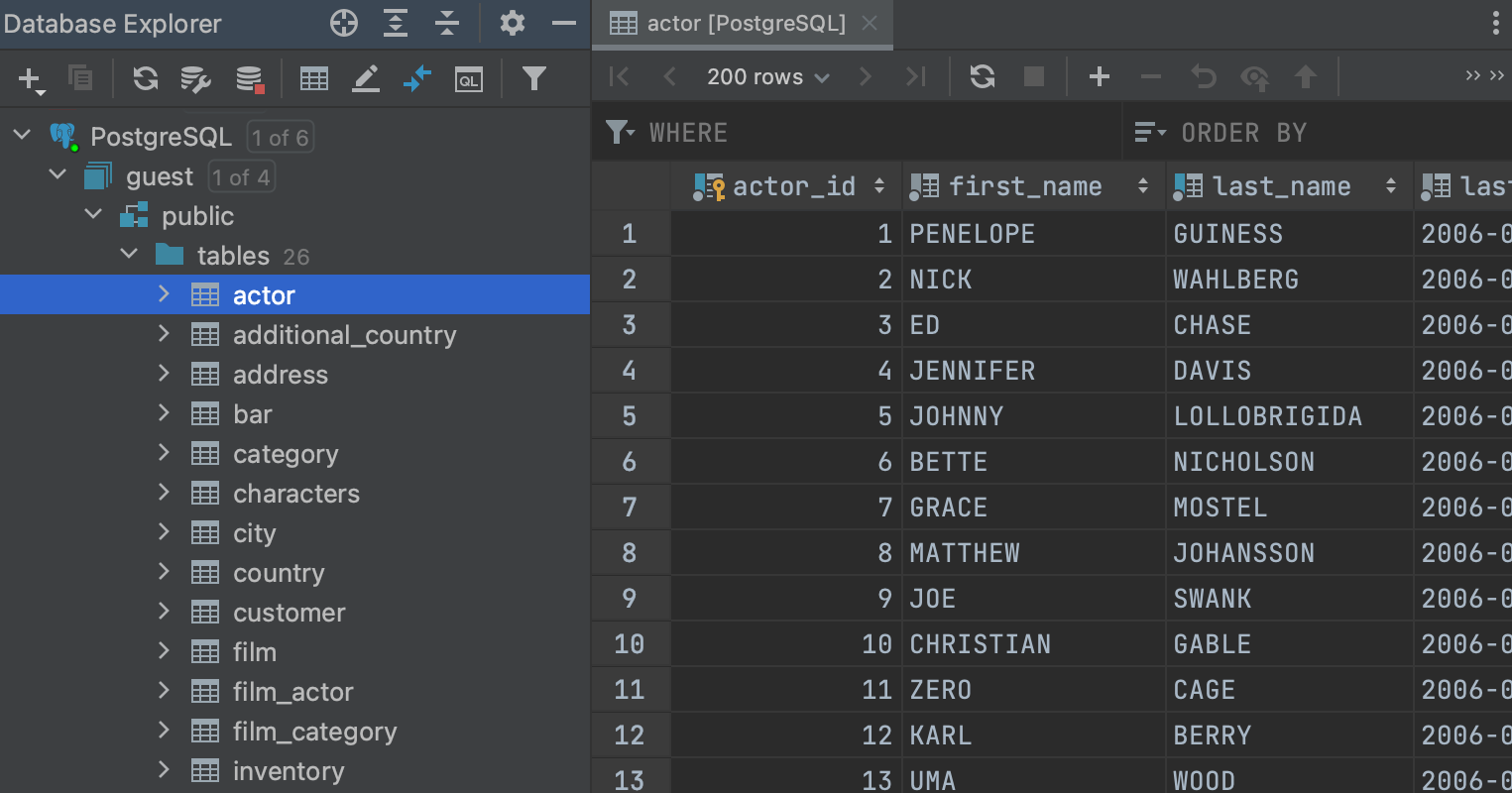Select the locate object crosshair icon
The image size is (1512, 793).
[x=344, y=22]
